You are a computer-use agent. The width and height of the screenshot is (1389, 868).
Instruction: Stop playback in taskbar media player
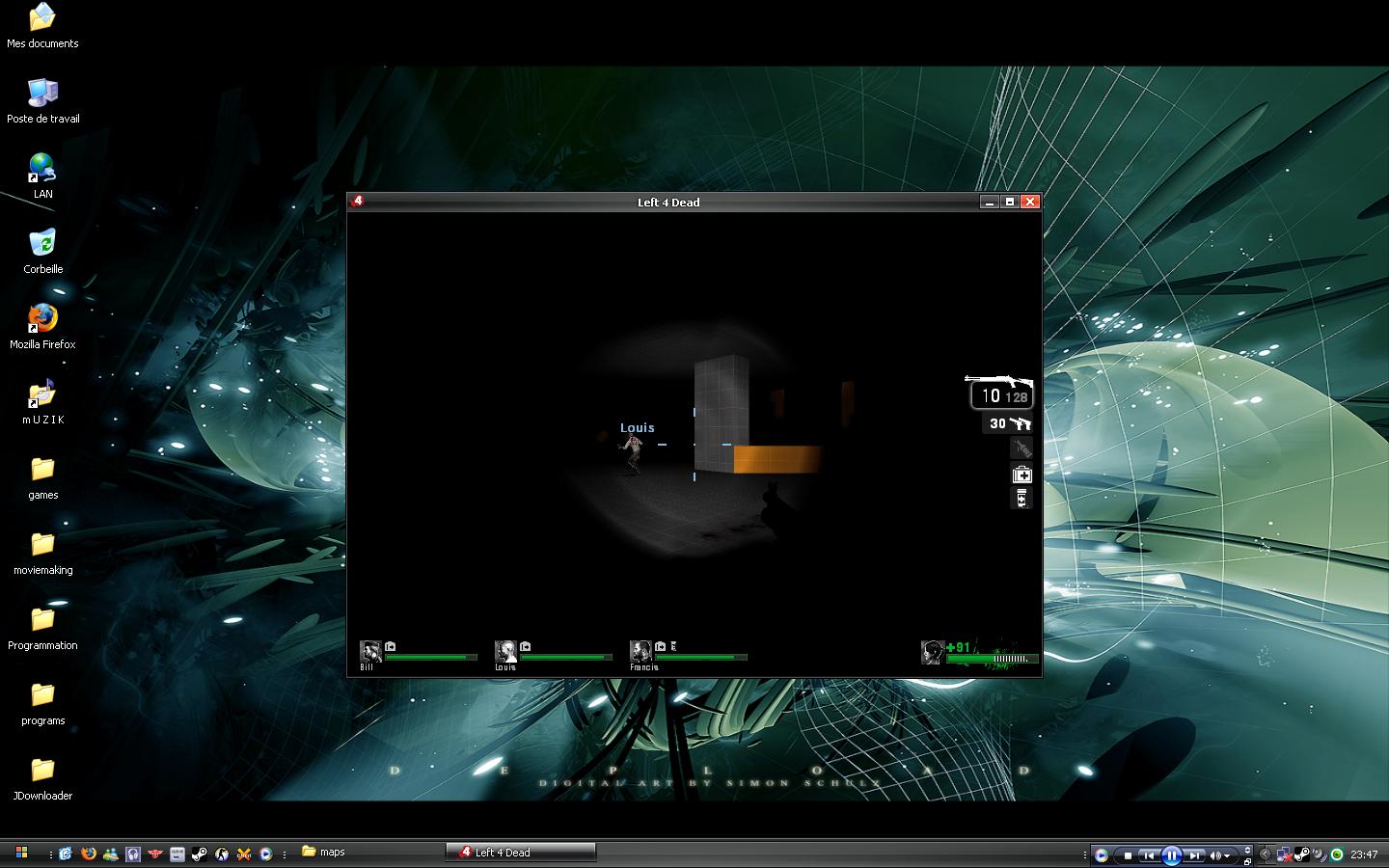click(x=1128, y=855)
